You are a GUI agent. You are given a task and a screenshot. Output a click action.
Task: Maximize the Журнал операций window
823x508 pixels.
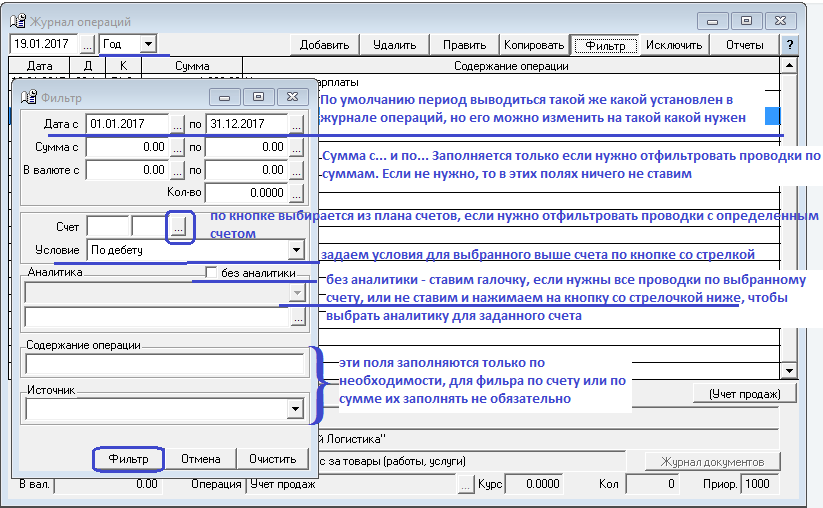click(746, 22)
